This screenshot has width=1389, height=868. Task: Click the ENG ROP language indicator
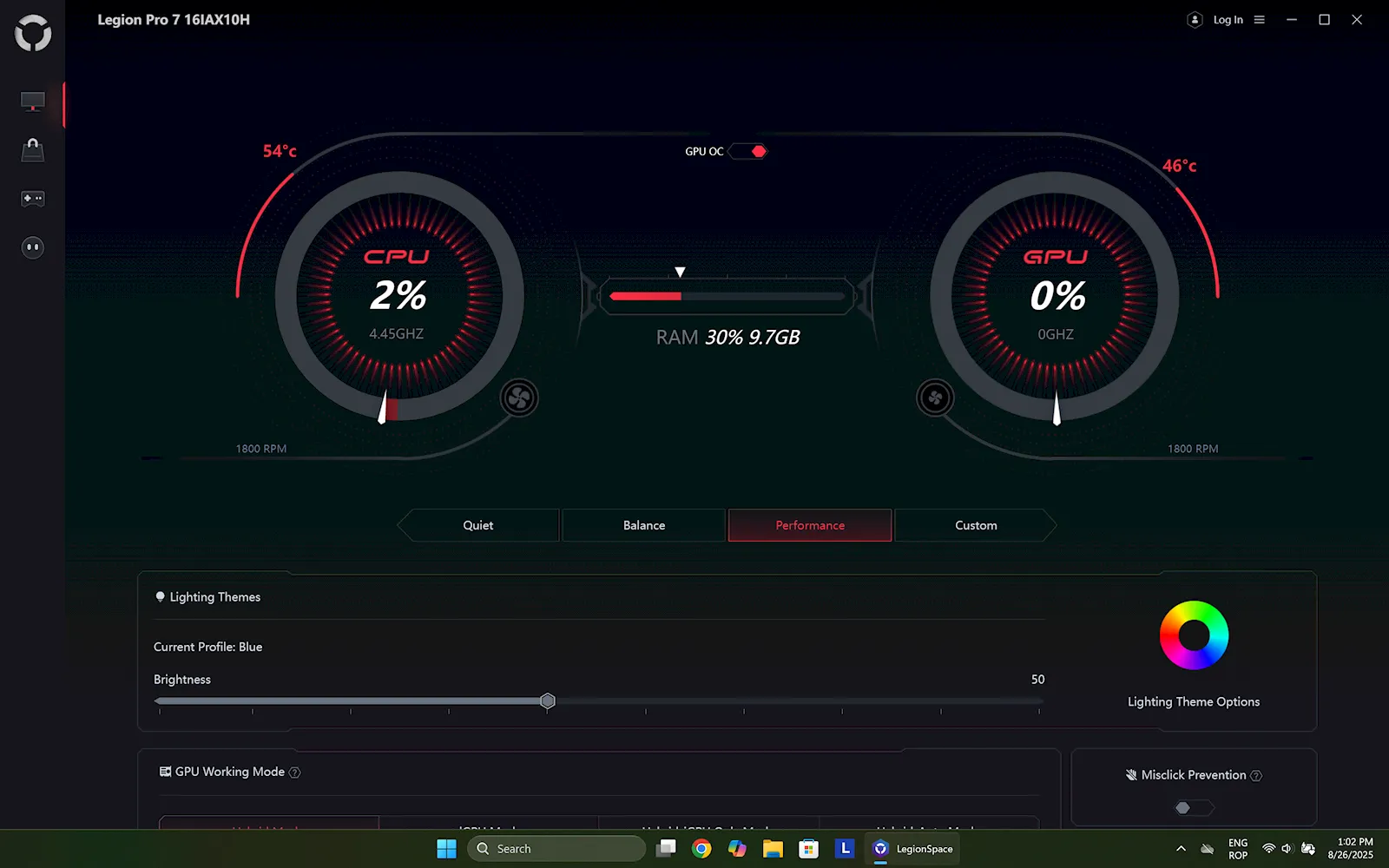tap(1238, 849)
